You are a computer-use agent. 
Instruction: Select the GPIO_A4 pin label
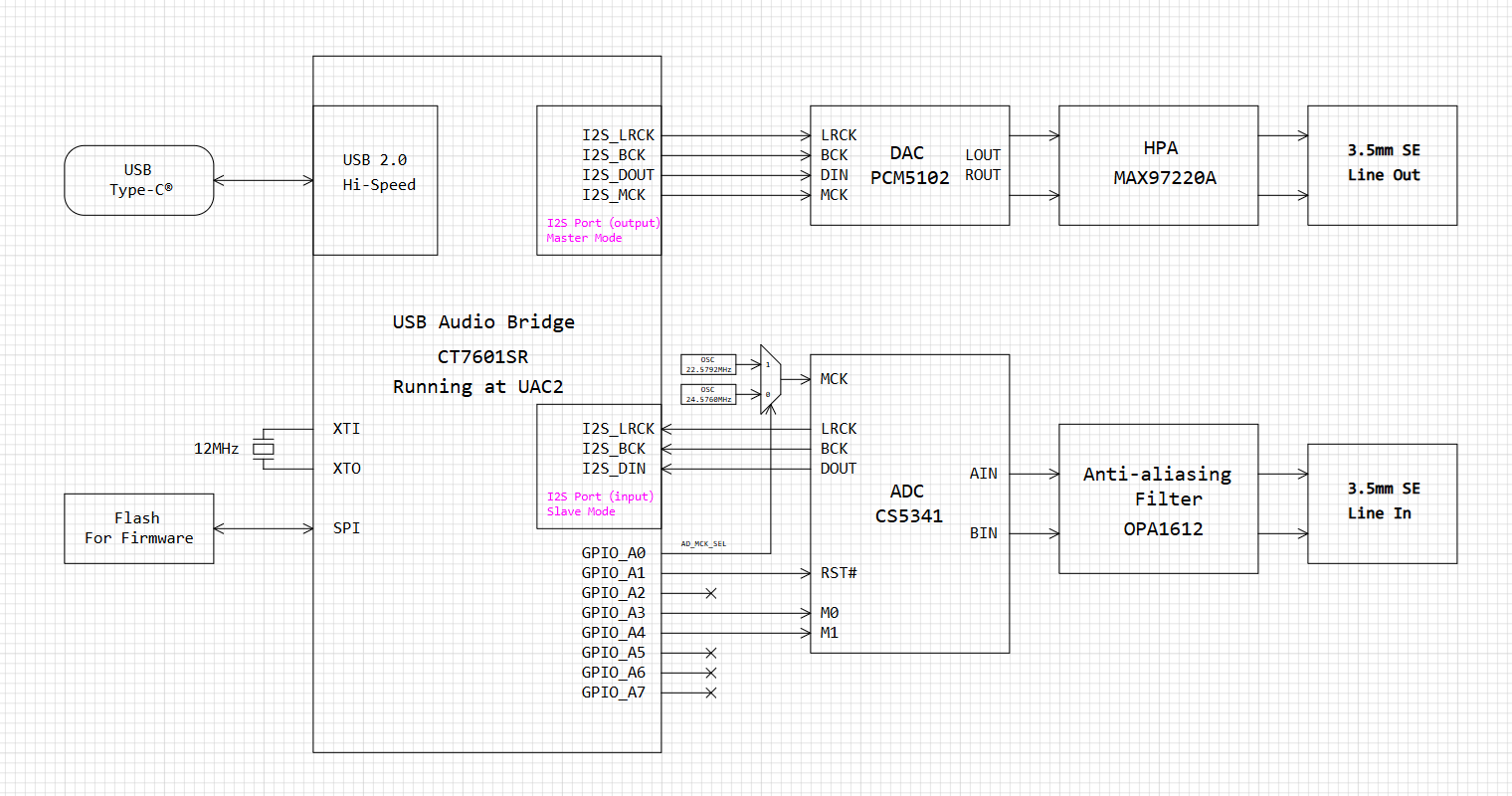614,633
